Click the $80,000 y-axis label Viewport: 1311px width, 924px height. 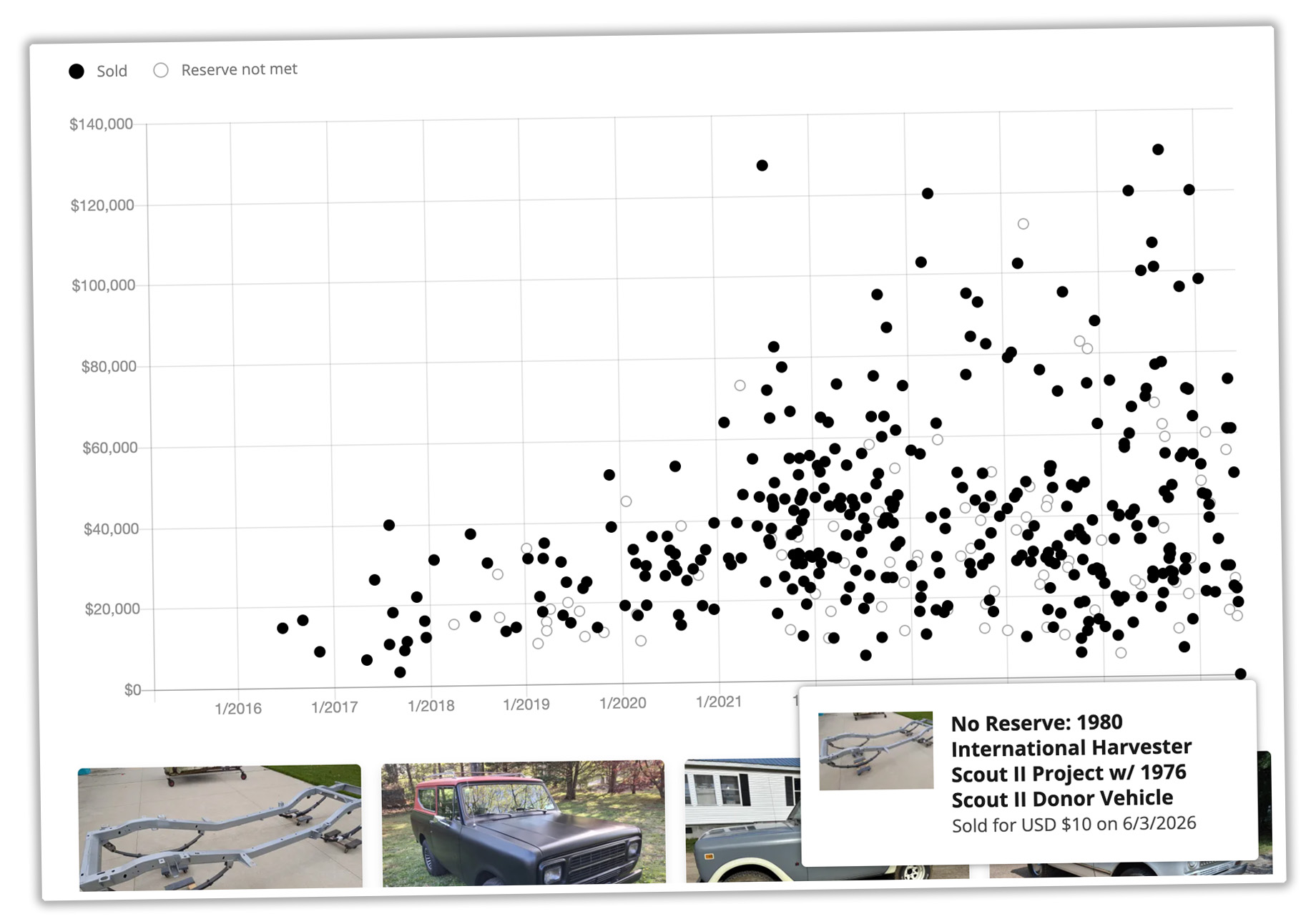[109, 367]
